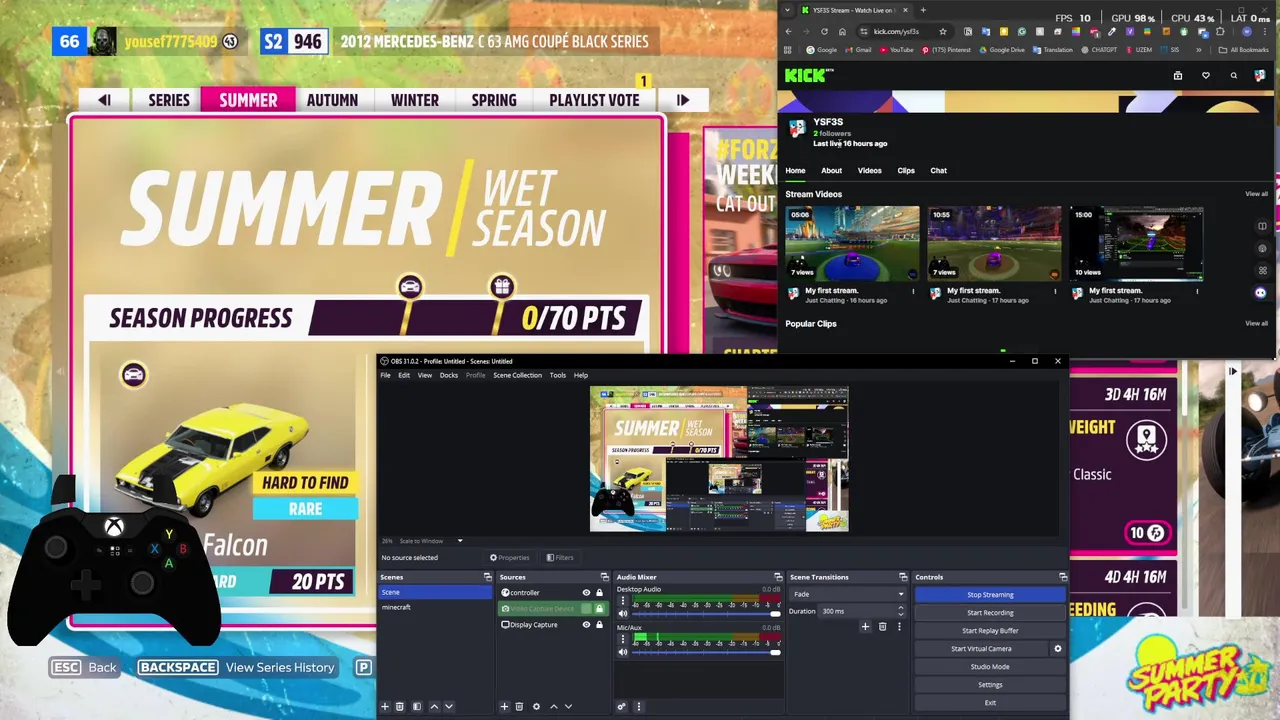
Task: Mute Desktop Audio speaker icon
Action: (x=623, y=614)
